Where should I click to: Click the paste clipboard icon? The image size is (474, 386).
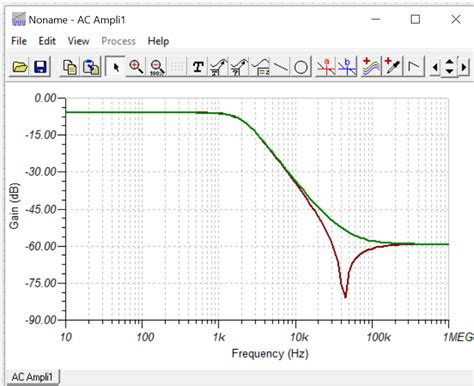[91, 67]
